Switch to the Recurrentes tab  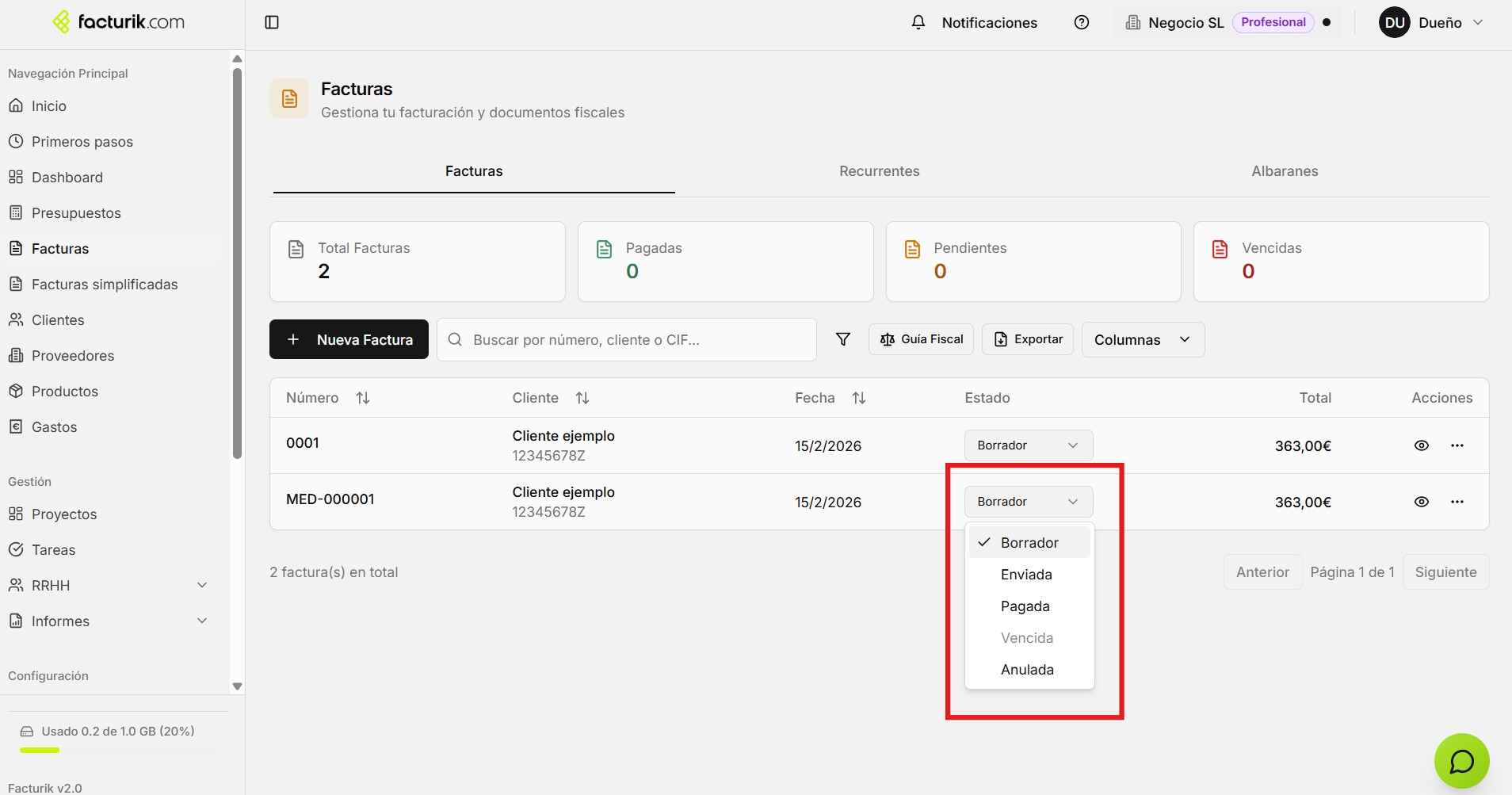880,171
